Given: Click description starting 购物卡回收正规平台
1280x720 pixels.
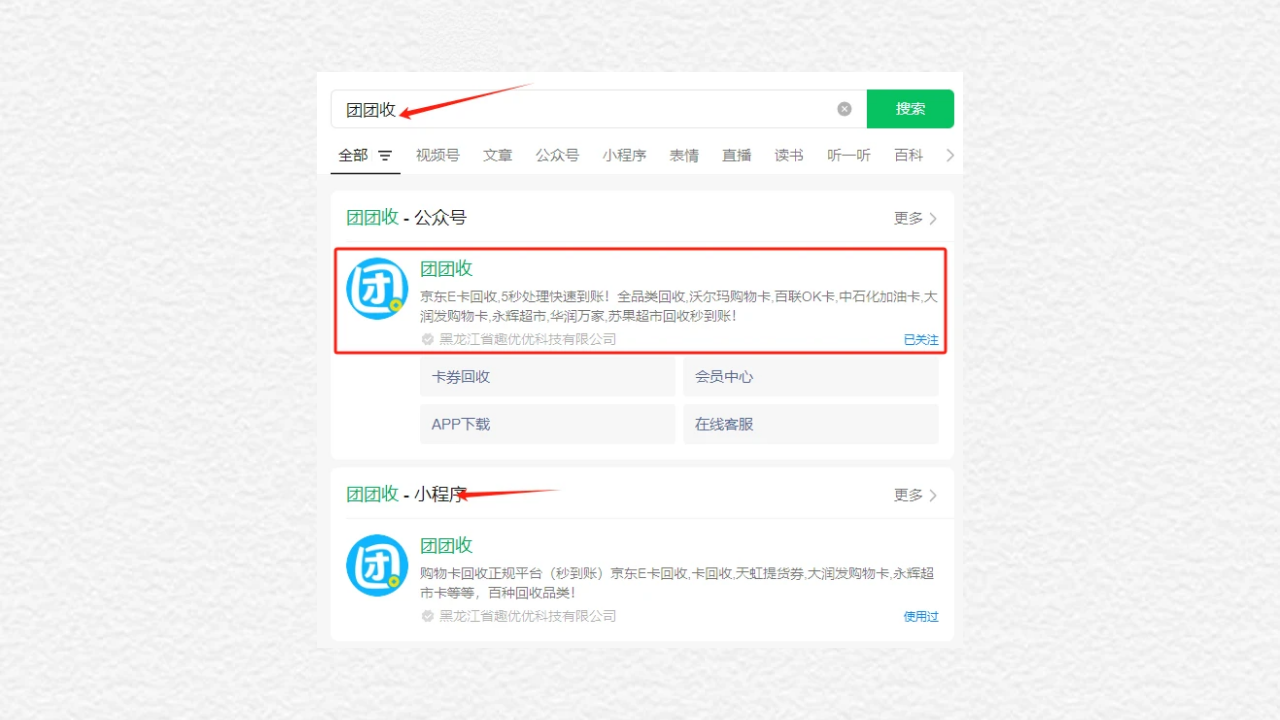Looking at the screenshot, I should pyautogui.click(x=677, y=583).
